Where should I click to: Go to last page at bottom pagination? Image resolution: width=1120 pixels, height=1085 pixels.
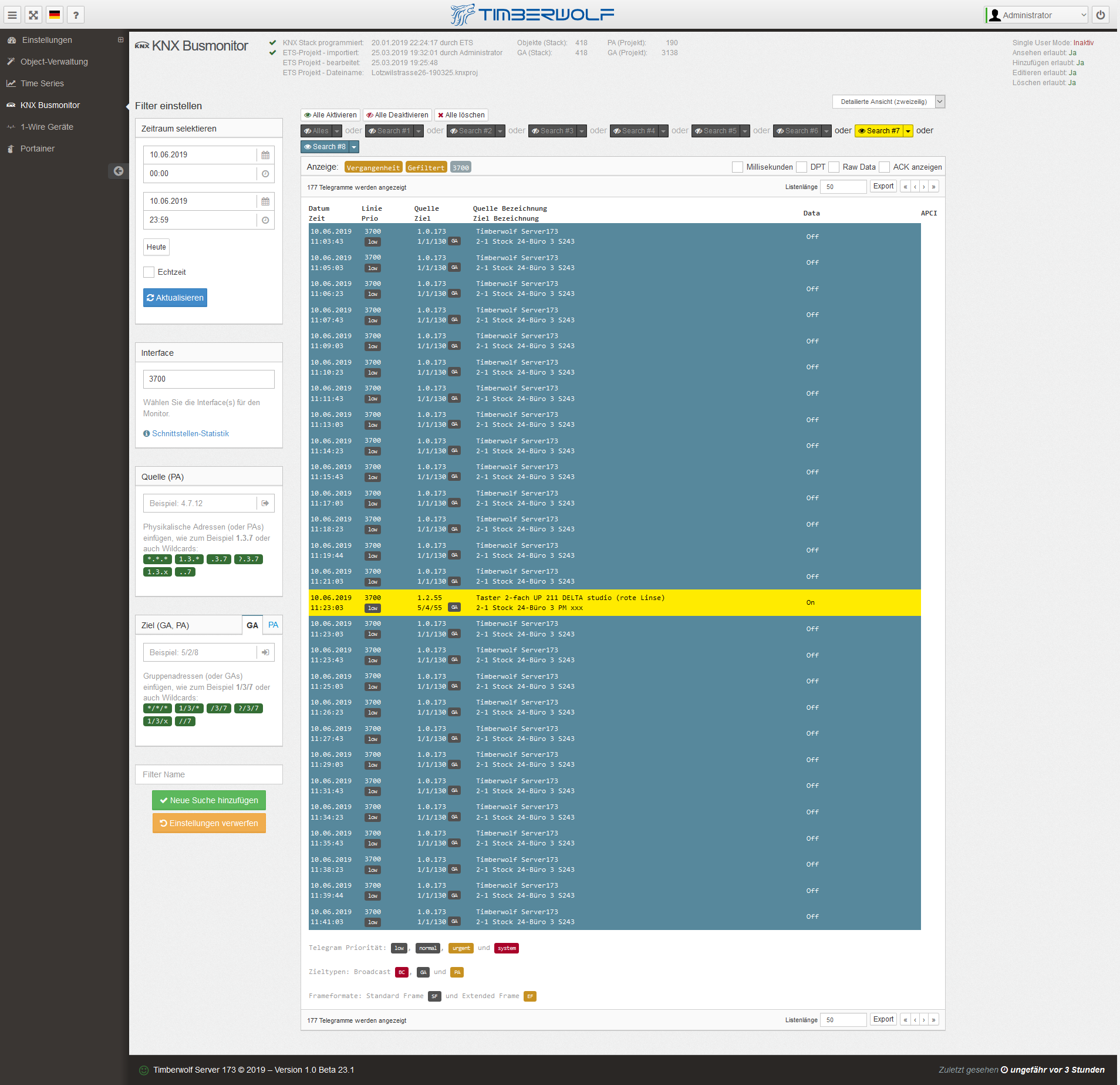click(x=933, y=1020)
